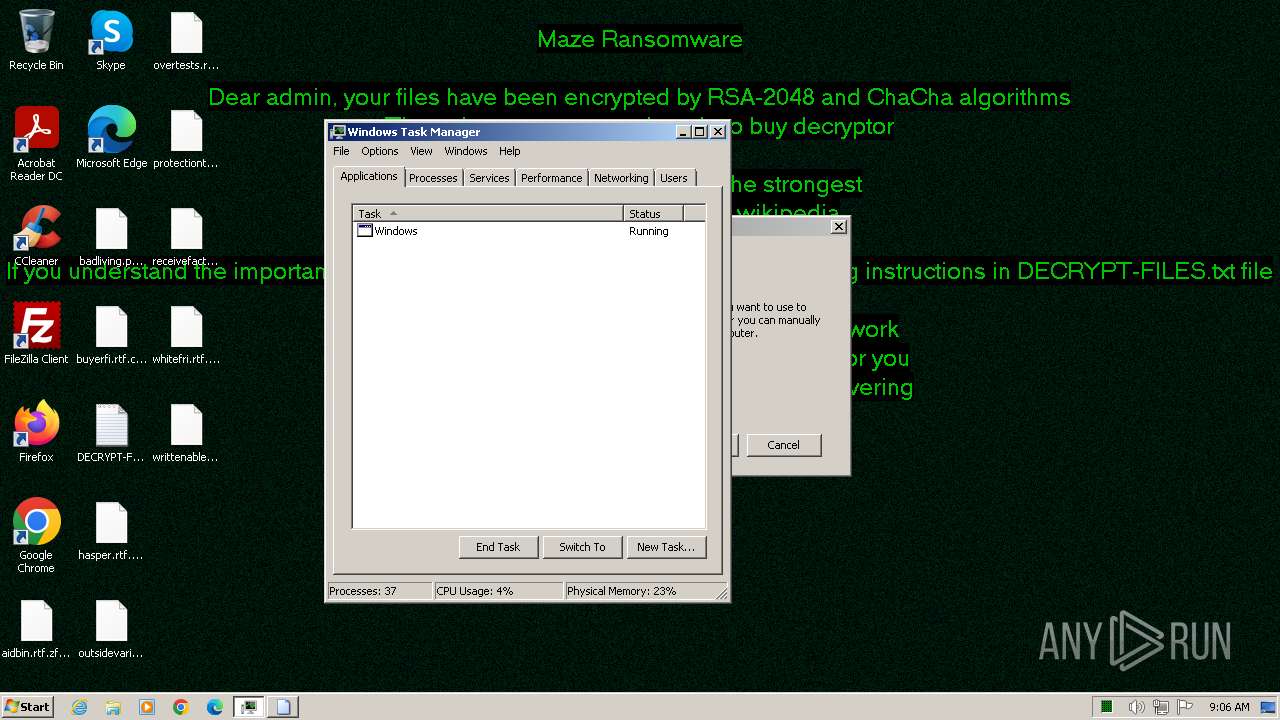
Task: Open Task Manager Windows menu
Action: pos(465,151)
